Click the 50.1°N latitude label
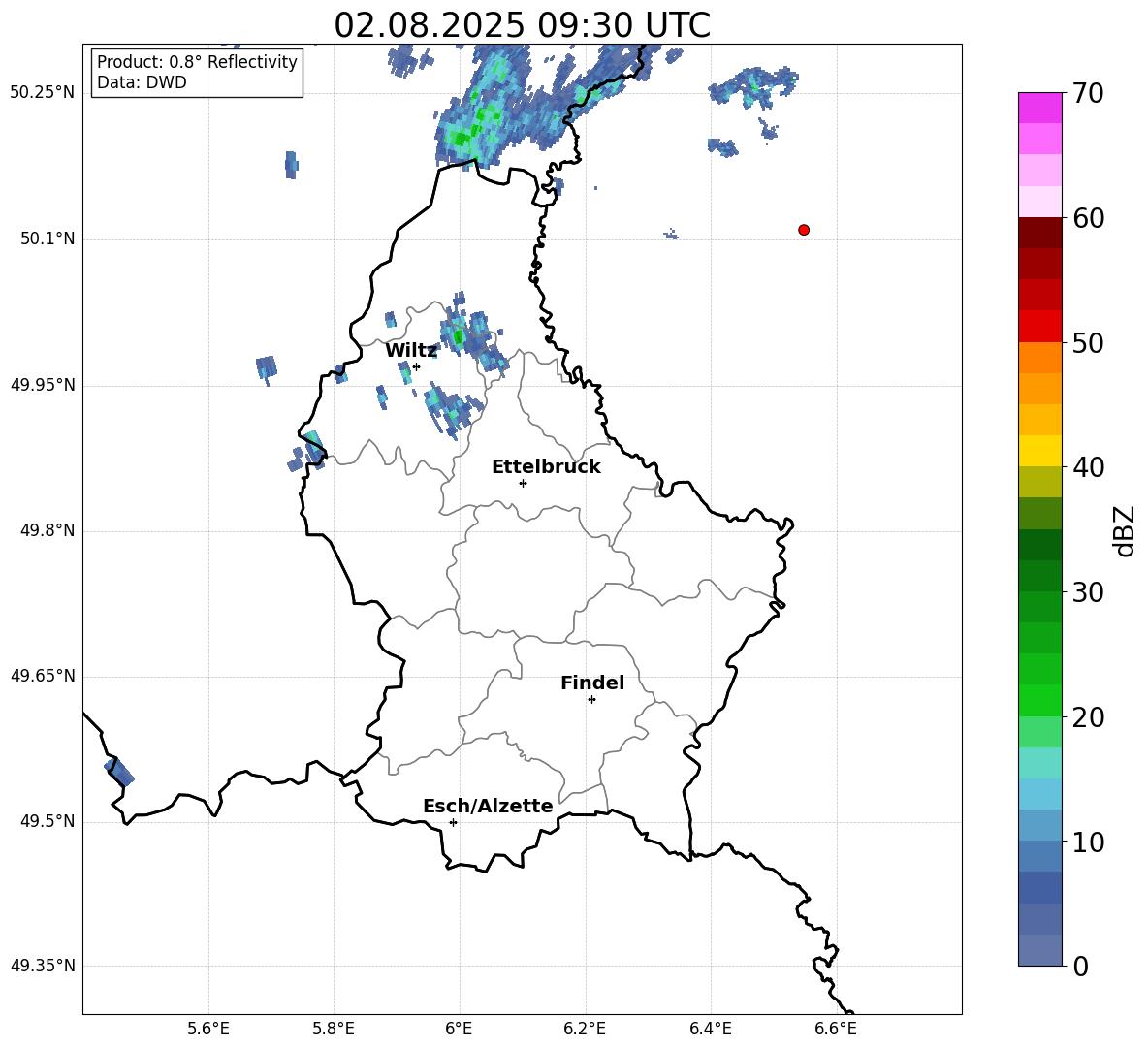 pos(47,238)
